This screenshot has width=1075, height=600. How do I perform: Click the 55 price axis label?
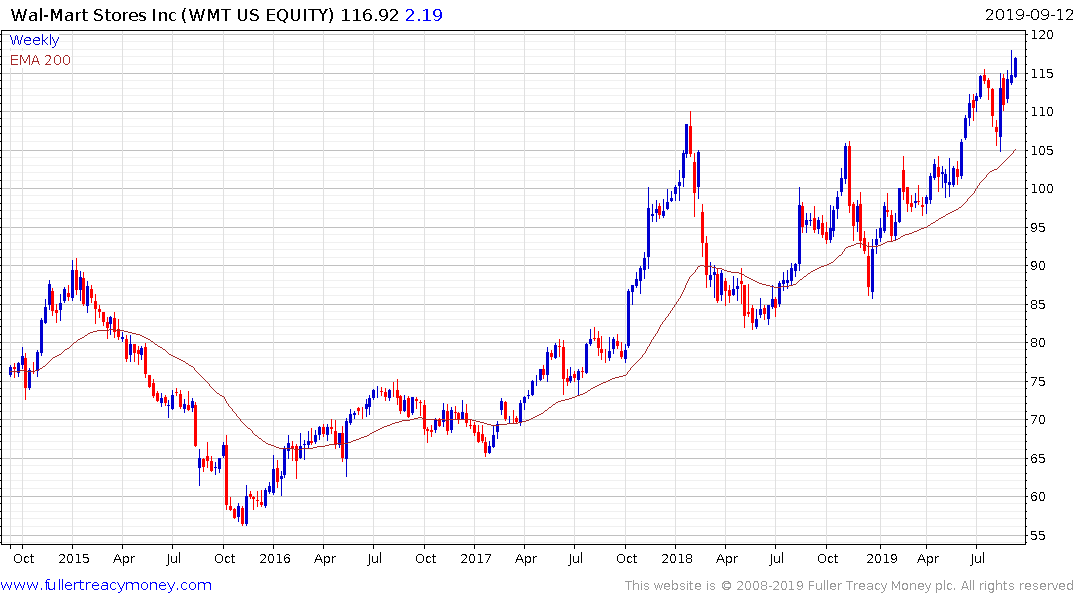click(x=1039, y=536)
